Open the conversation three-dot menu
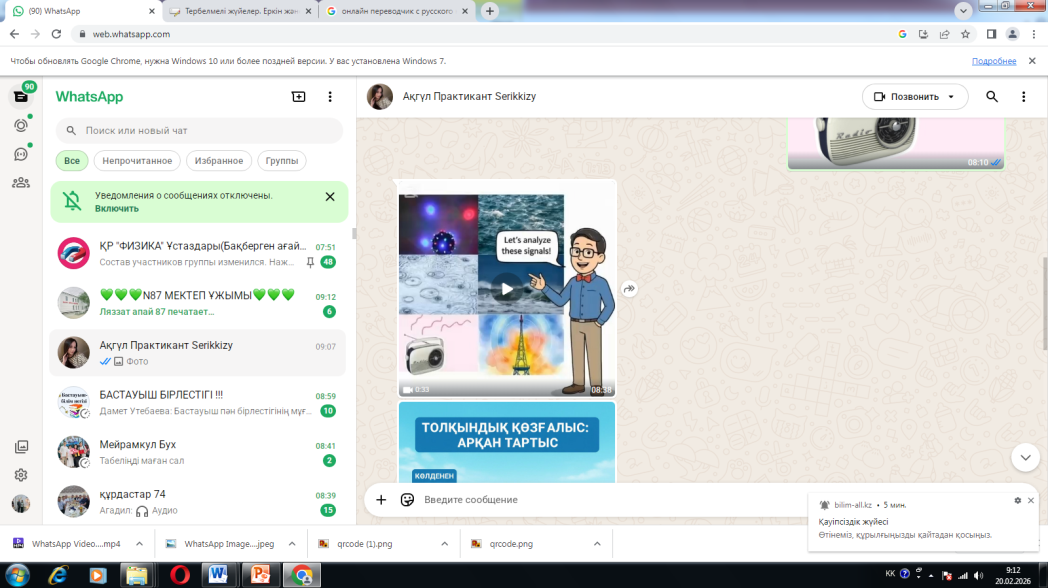Image resolution: width=1048 pixels, height=588 pixels. click(x=1023, y=97)
